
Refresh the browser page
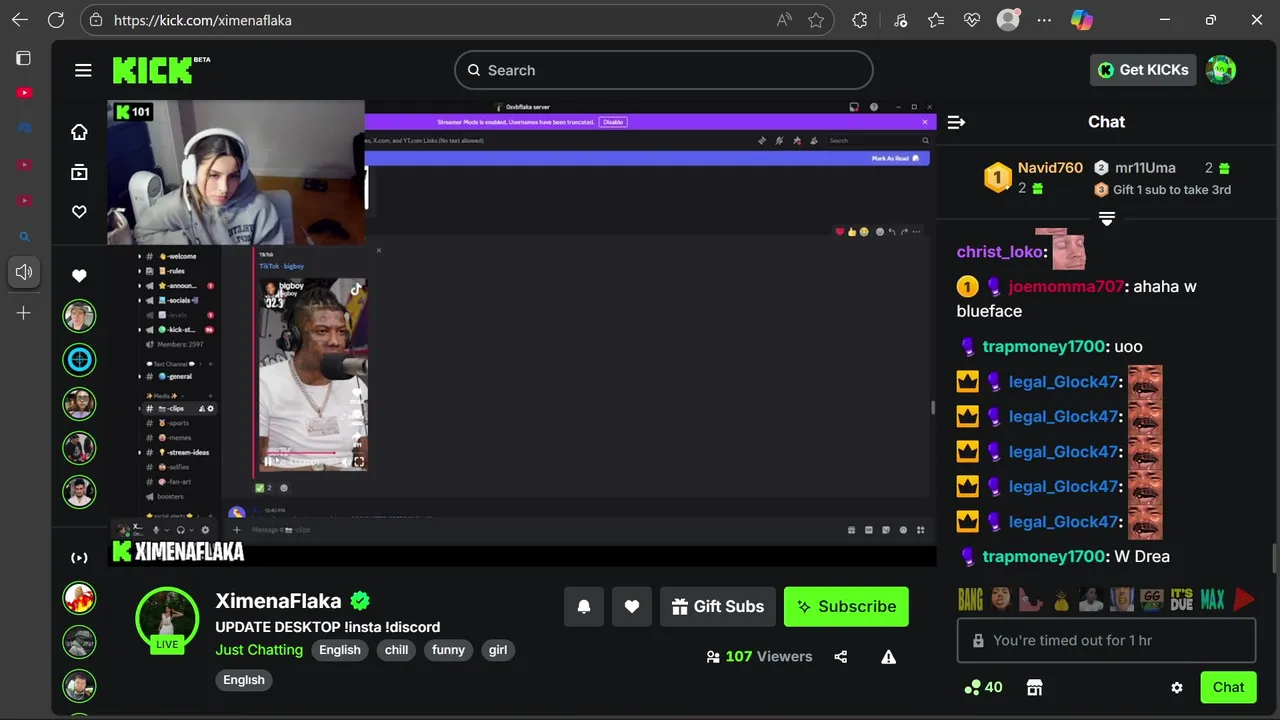(x=56, y=20)
